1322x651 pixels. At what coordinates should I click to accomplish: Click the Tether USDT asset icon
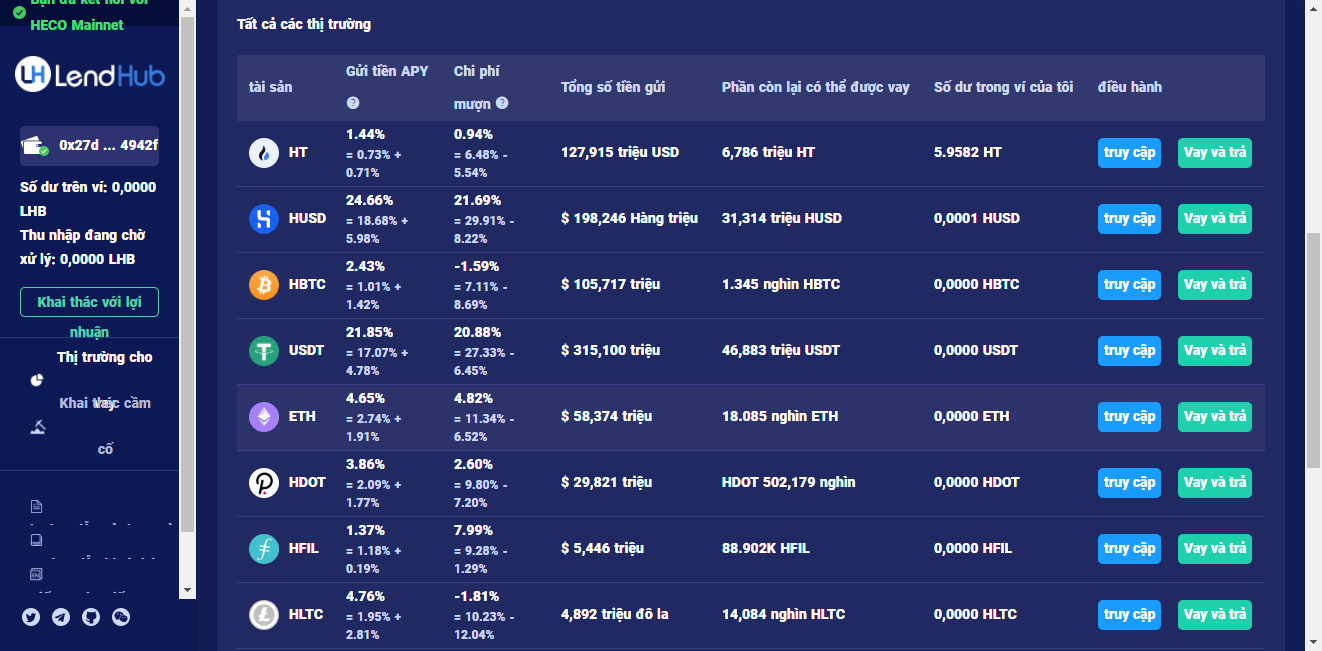pyautogui.click(x=264, y=351)
